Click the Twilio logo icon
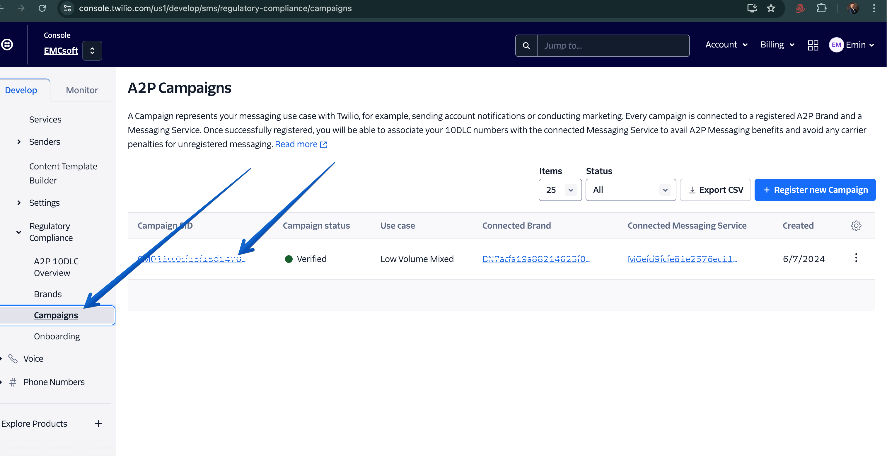 pyautogui.click(x=7, y=45)
